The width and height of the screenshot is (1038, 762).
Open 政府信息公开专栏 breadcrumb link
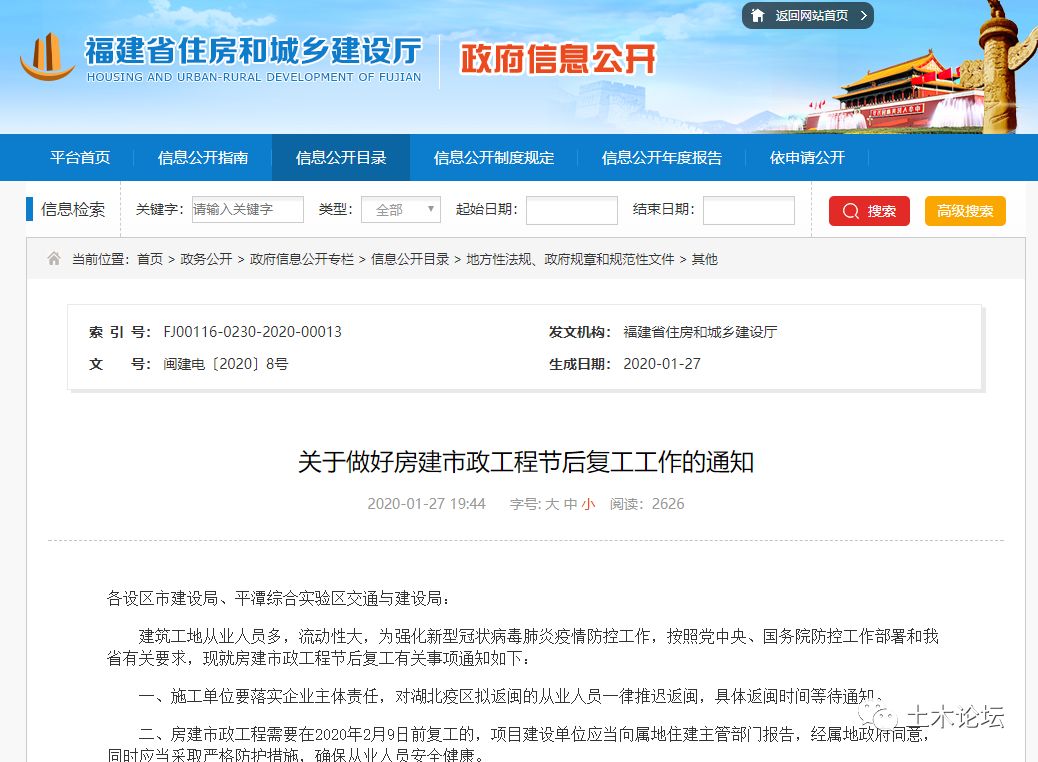(302, 259)
